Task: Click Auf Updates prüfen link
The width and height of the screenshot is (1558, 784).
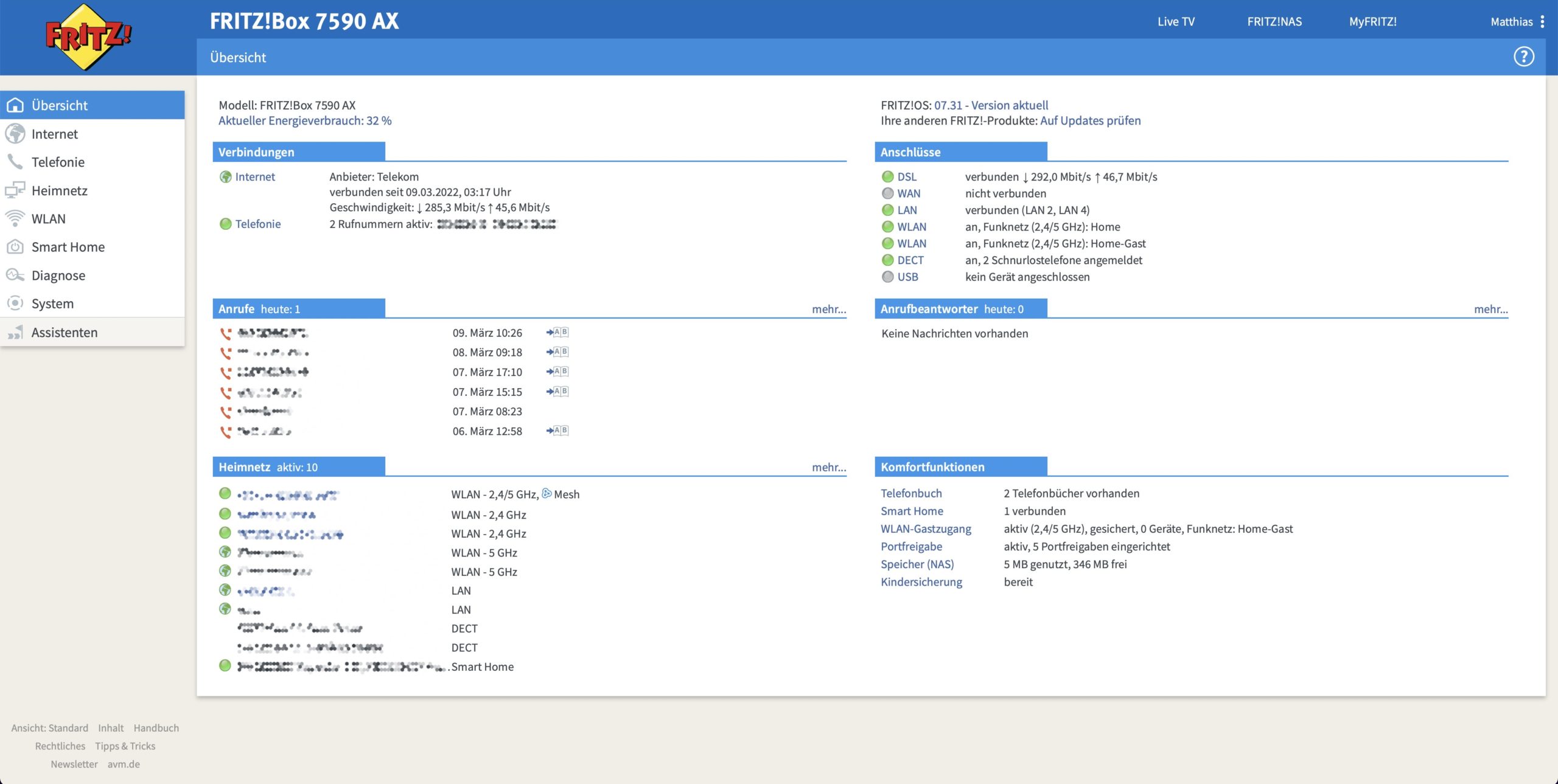Action: (1090, 120)
